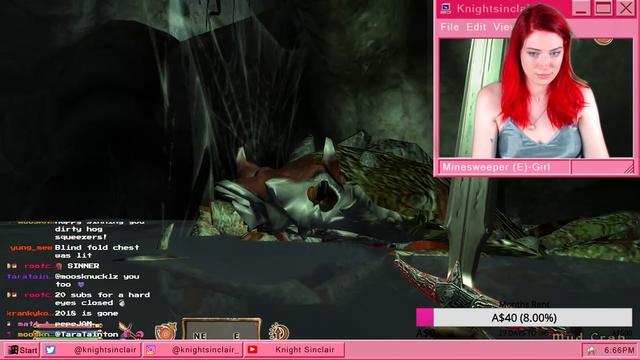Click the SINNER chat message
The width and height of the screenshot is (640, 360).
tap(83, 266)
